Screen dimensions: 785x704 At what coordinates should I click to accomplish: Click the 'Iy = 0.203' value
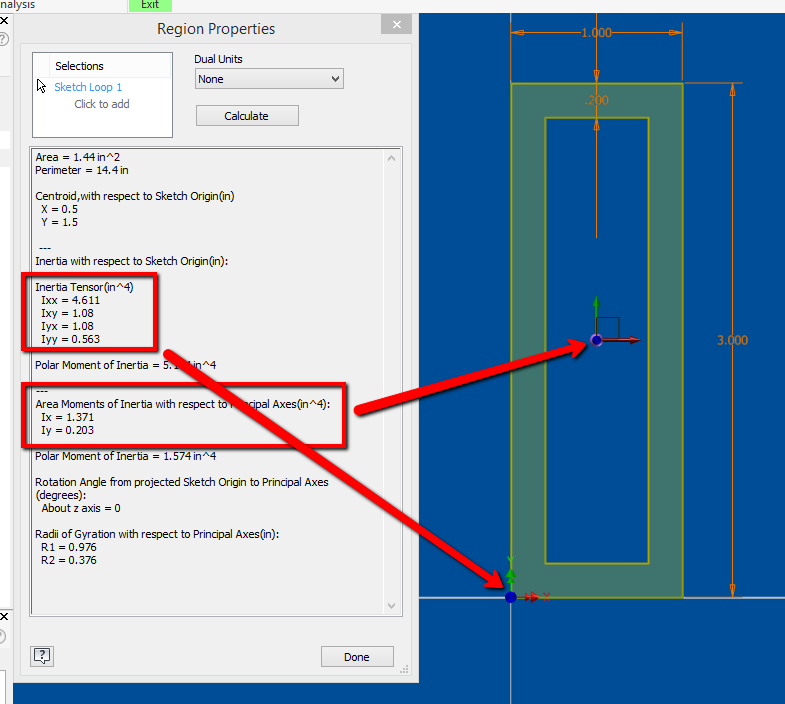coord(68,431)
